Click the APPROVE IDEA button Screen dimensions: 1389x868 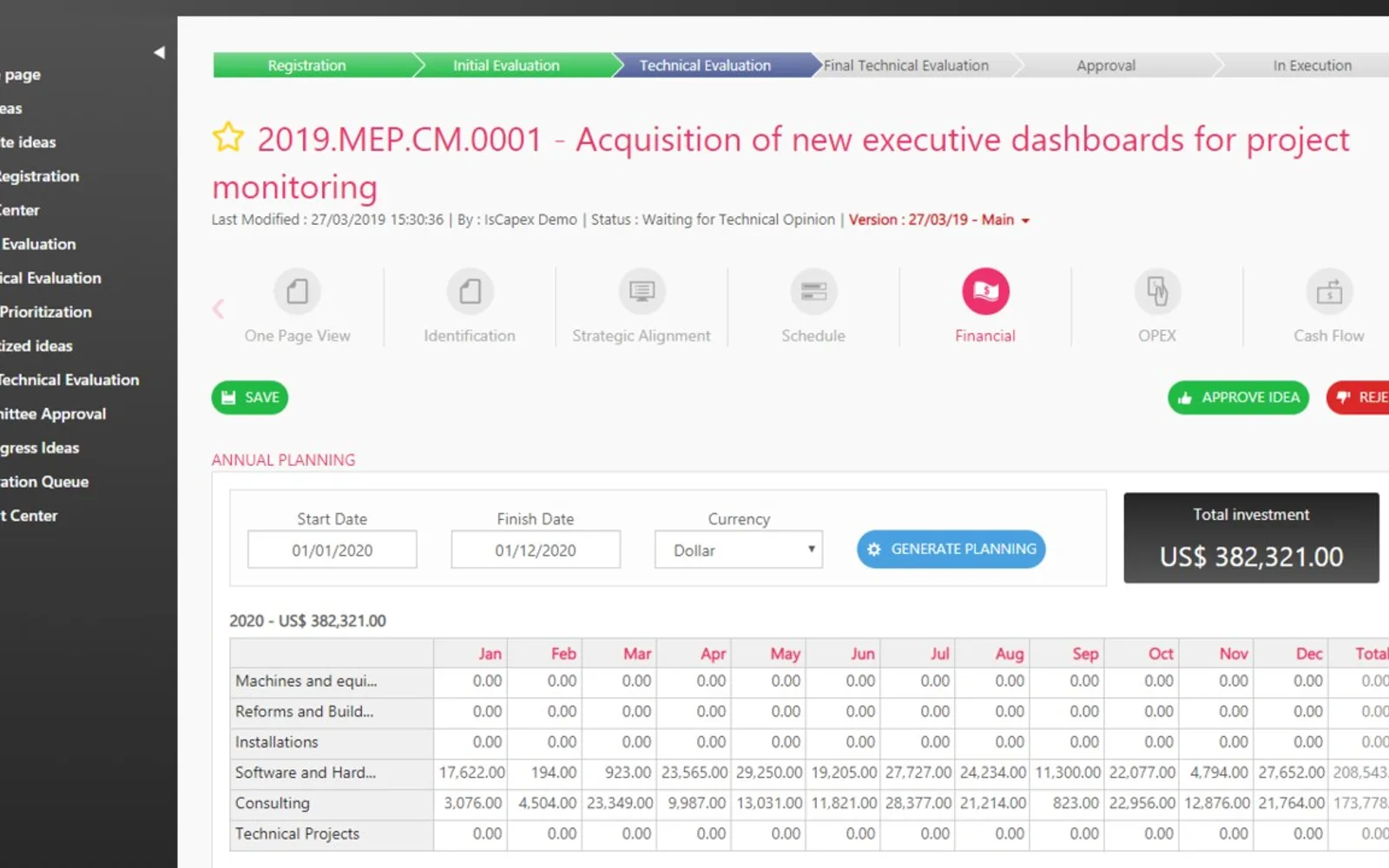(x=1238, y=398)
